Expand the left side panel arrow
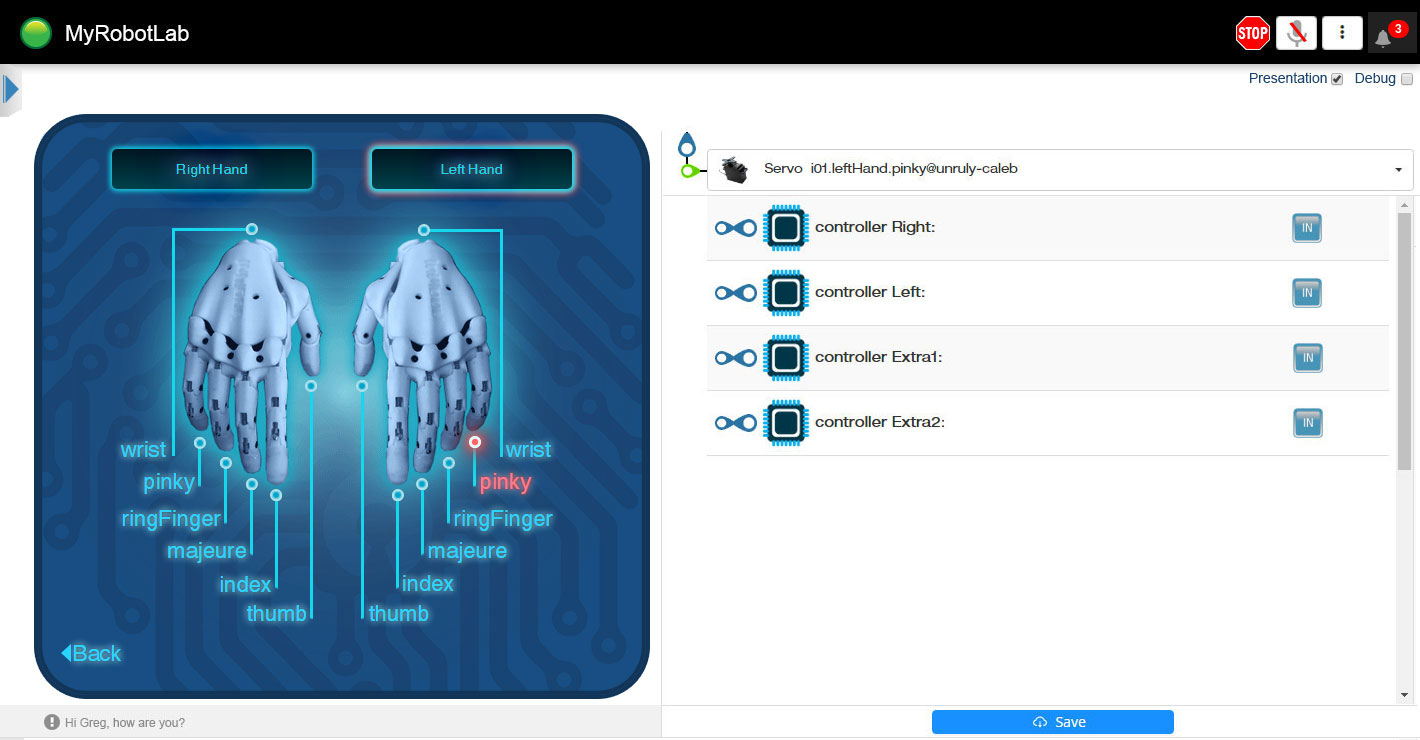The image size is (1420, 740). pyautogui.click(x=11, y=90)
